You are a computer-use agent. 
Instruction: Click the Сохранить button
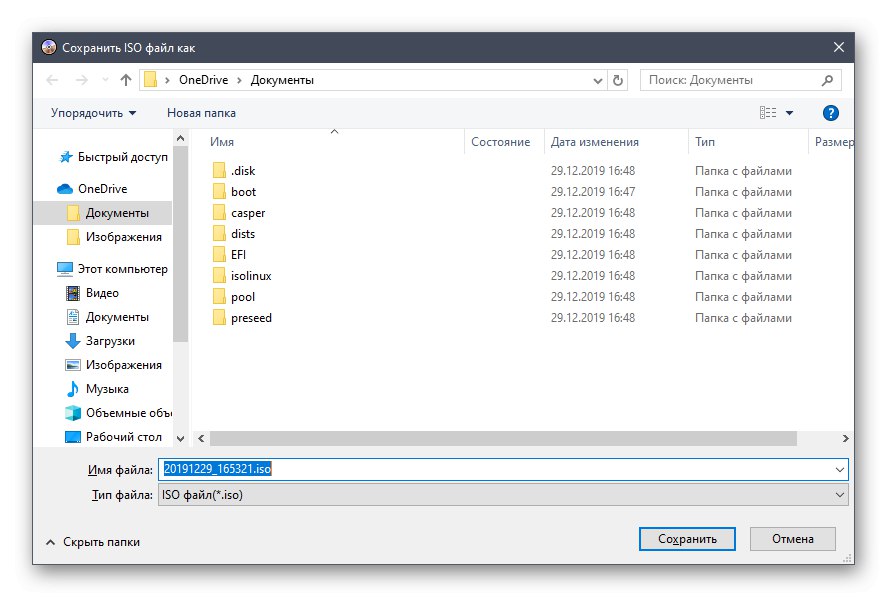pyautogui.click(x=687, y=539)
